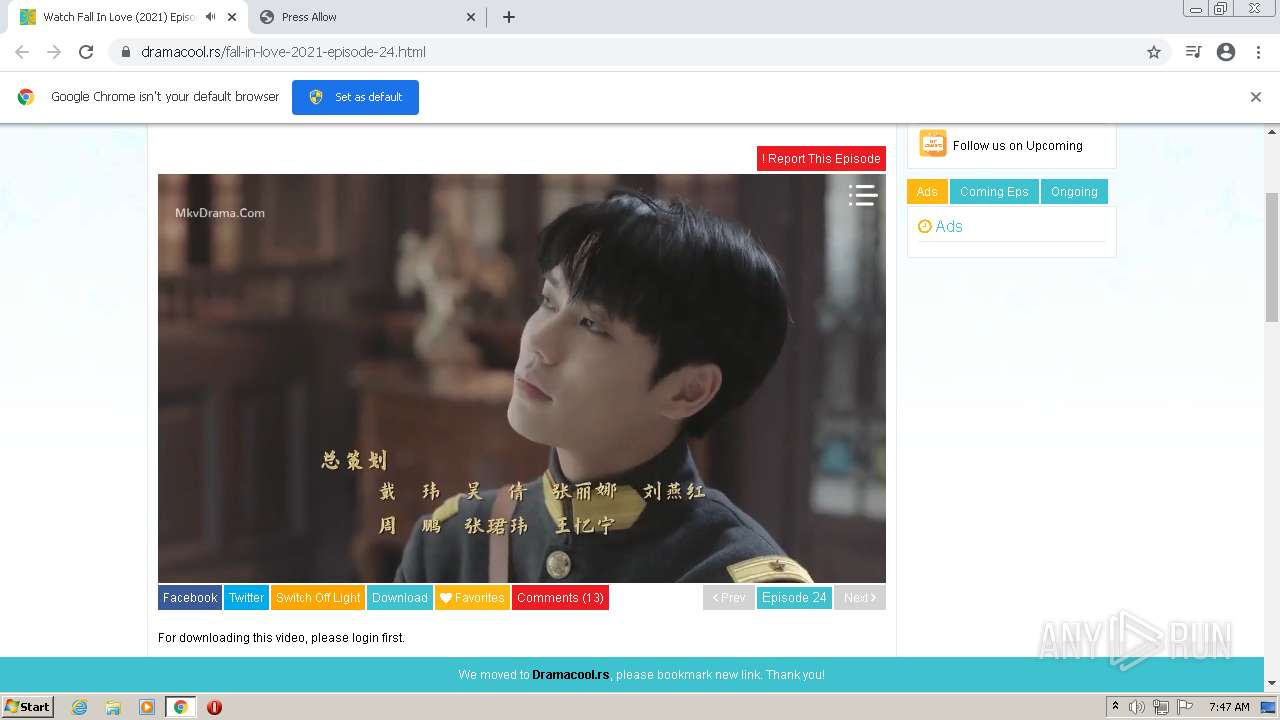Switch to the Coming Eps tab
This screenshot has height=720, width=1280.
(994, 192)
